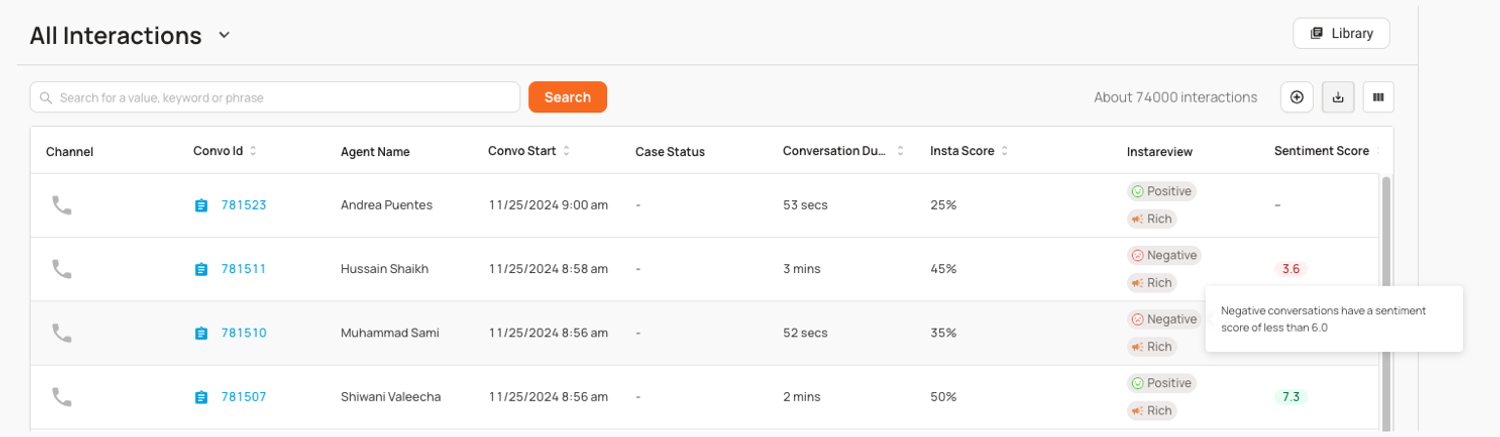This screenshot has height=437, width=1500.
Task: Open the Library button
Action: click(x=1341, y=33)
